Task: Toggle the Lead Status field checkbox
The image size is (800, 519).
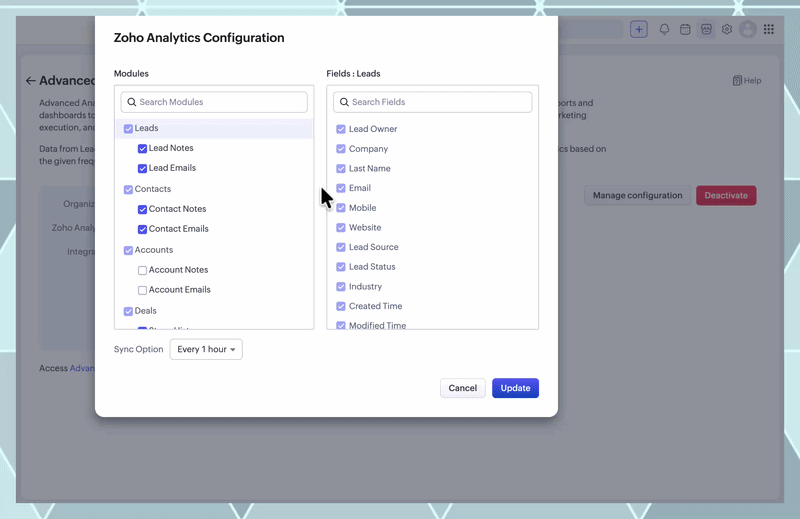Action: [341, 267]
